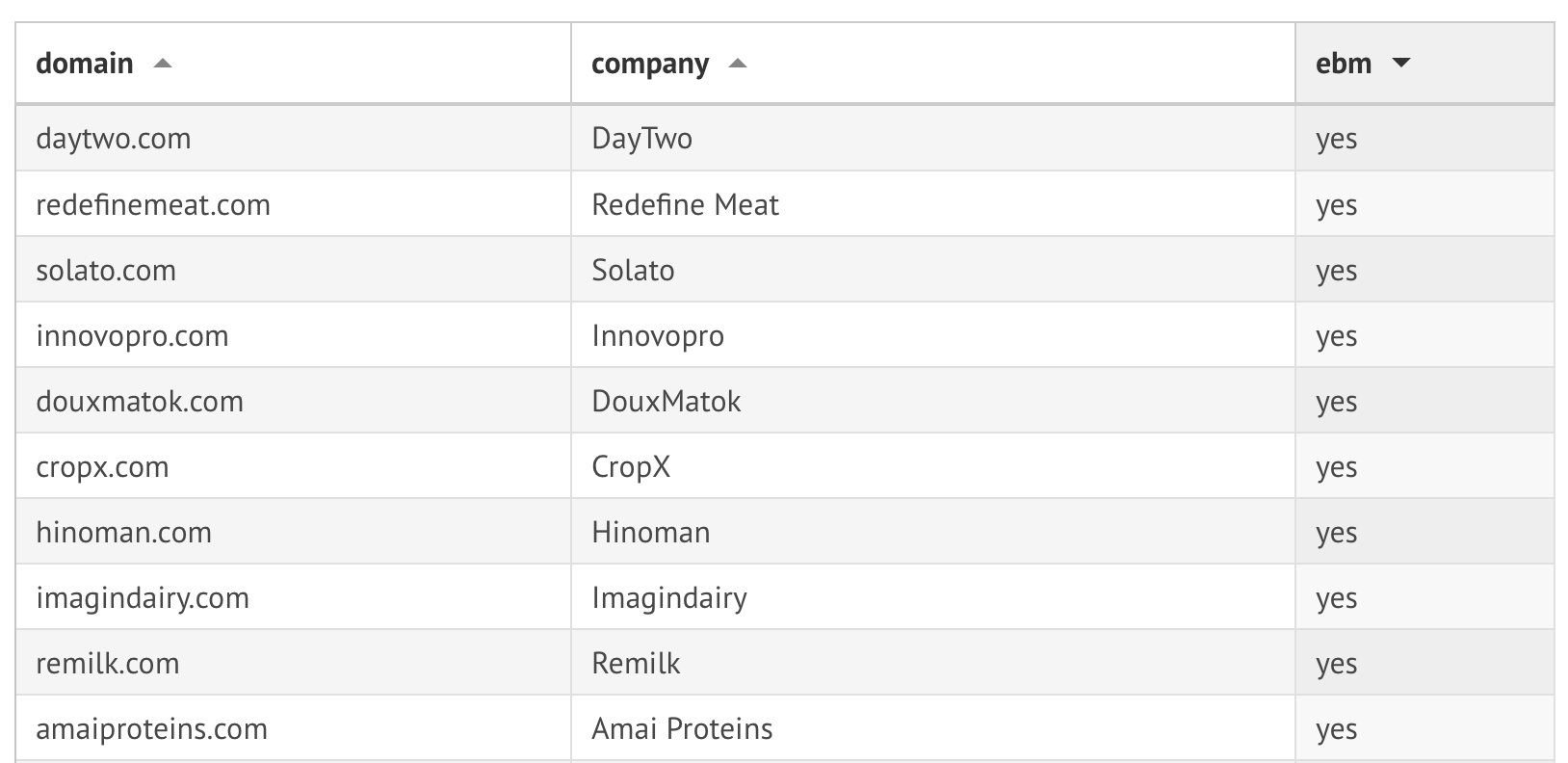This screenshot has height=763, width=1568.
Task: Click the solato.com domain cell
Action: pyautogui.click(x=106, y=270)
